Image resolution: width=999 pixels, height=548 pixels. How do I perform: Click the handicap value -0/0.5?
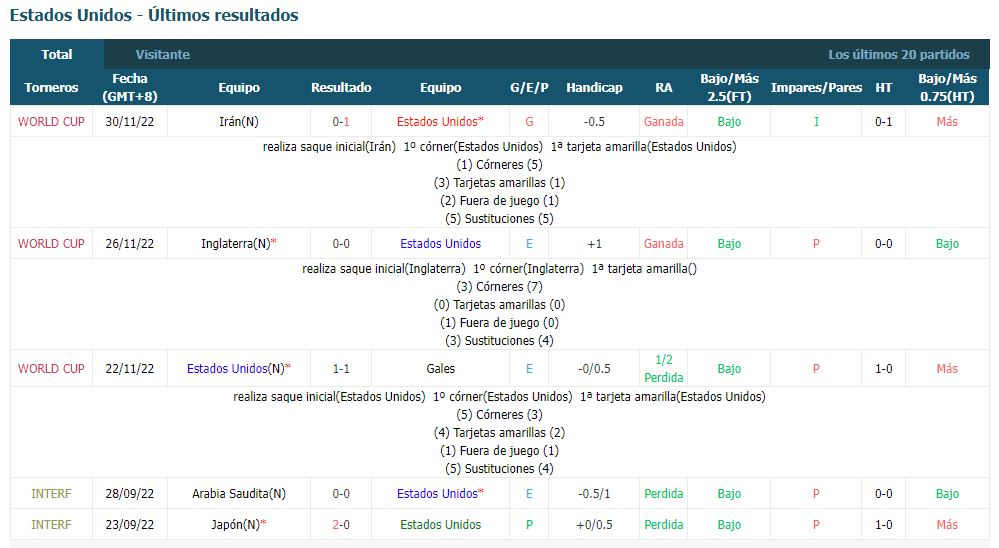click(594, 368)
